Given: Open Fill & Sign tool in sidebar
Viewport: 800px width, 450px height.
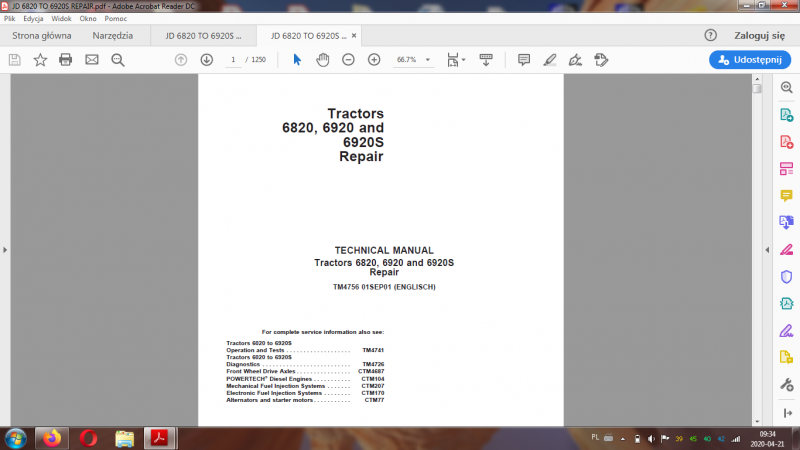Looking at the screenshot, I should point(786,331).
